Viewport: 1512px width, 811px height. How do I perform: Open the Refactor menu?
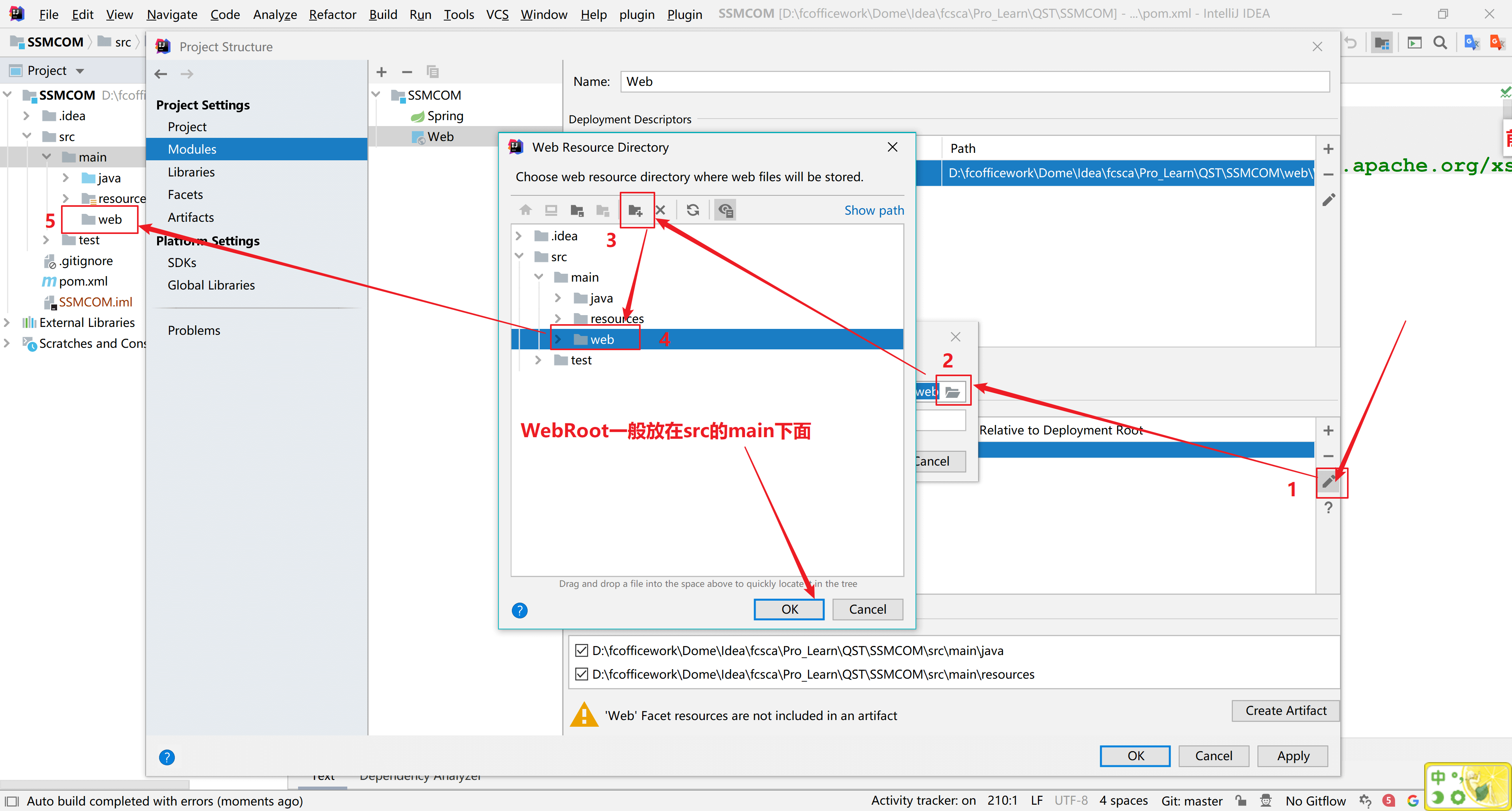[x=332, y=14]
